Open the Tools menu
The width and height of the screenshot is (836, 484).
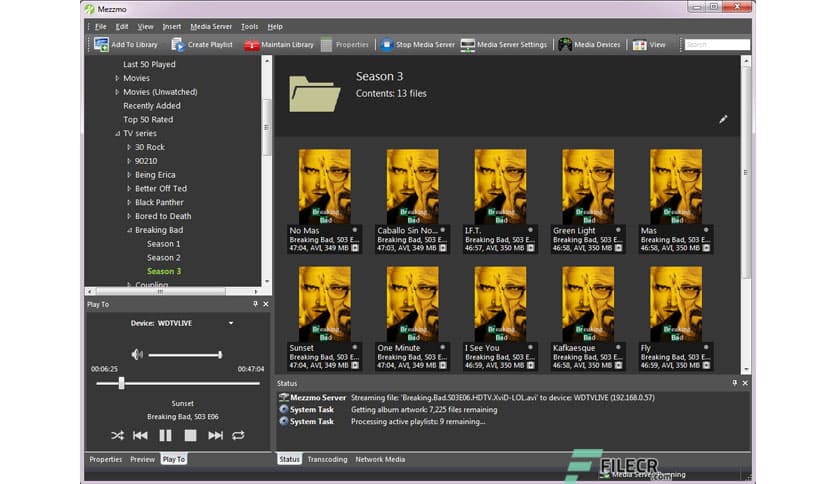pos(250,27)
